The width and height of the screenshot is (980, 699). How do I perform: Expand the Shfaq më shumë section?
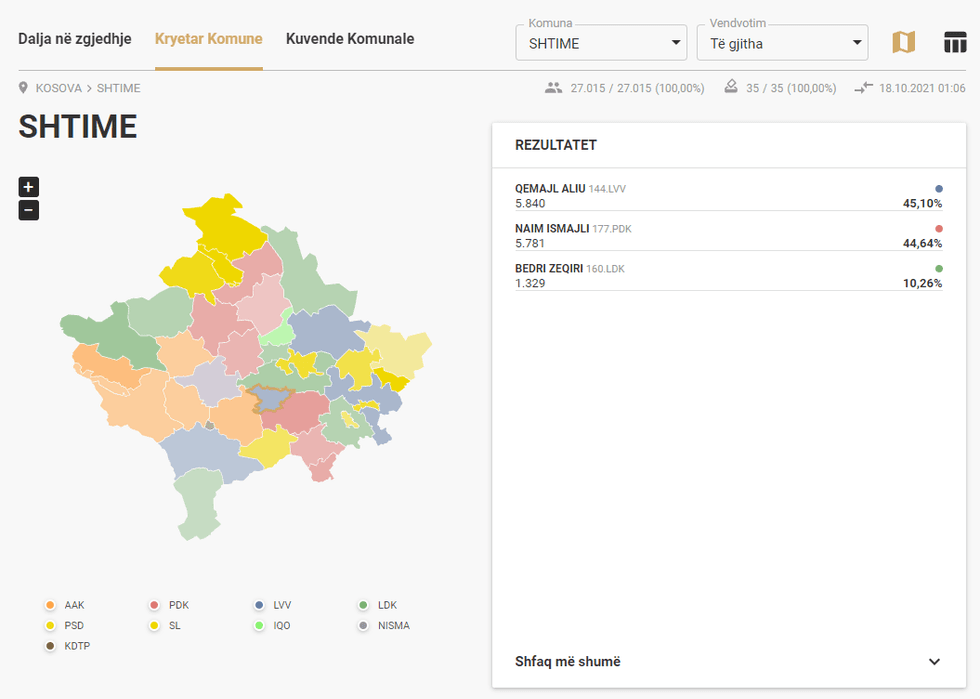point(728,661)
